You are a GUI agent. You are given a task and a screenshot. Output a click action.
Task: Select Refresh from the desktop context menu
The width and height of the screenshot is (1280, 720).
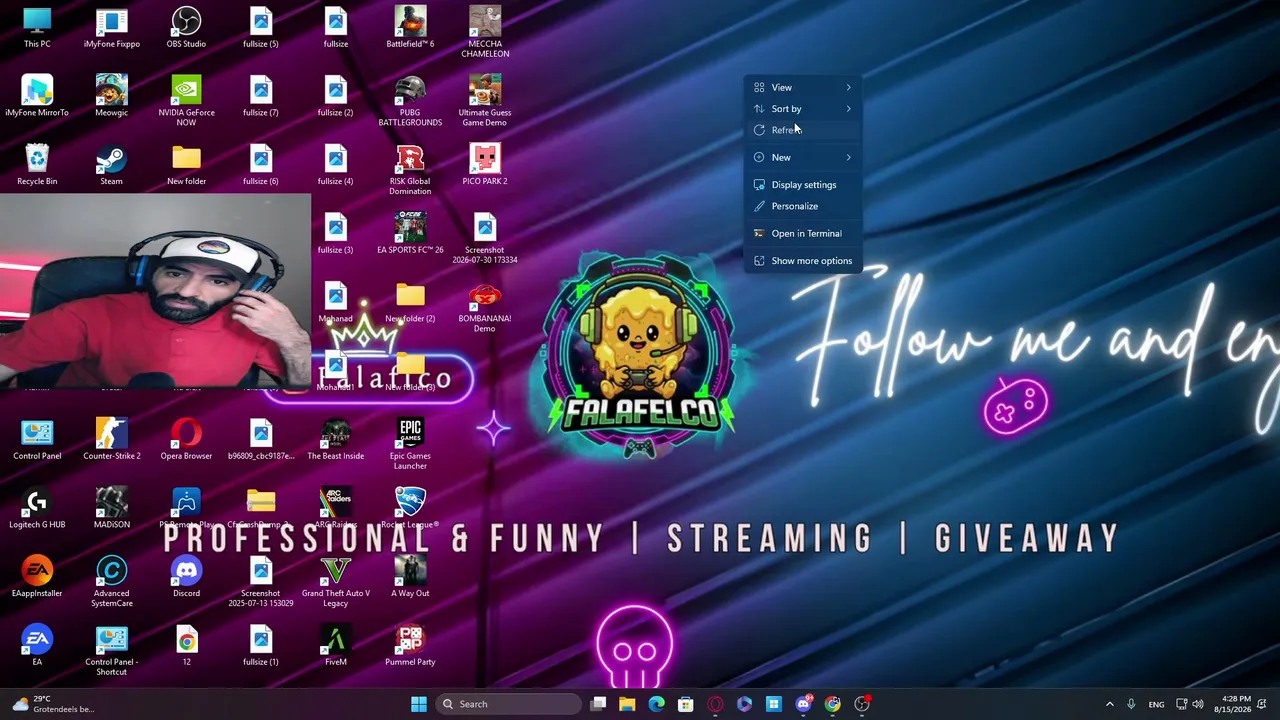(804, 130)
